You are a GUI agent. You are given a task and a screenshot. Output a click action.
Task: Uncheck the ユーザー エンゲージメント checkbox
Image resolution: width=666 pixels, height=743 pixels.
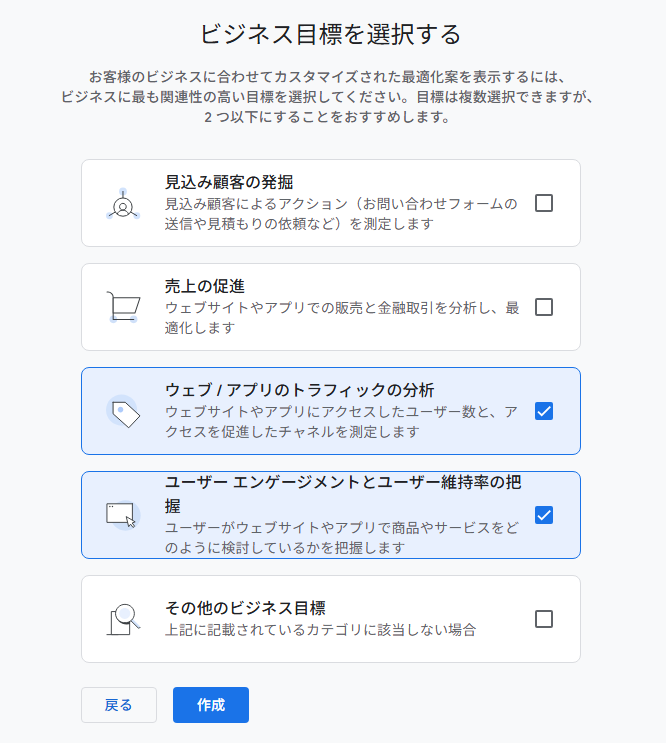[544, 515]
